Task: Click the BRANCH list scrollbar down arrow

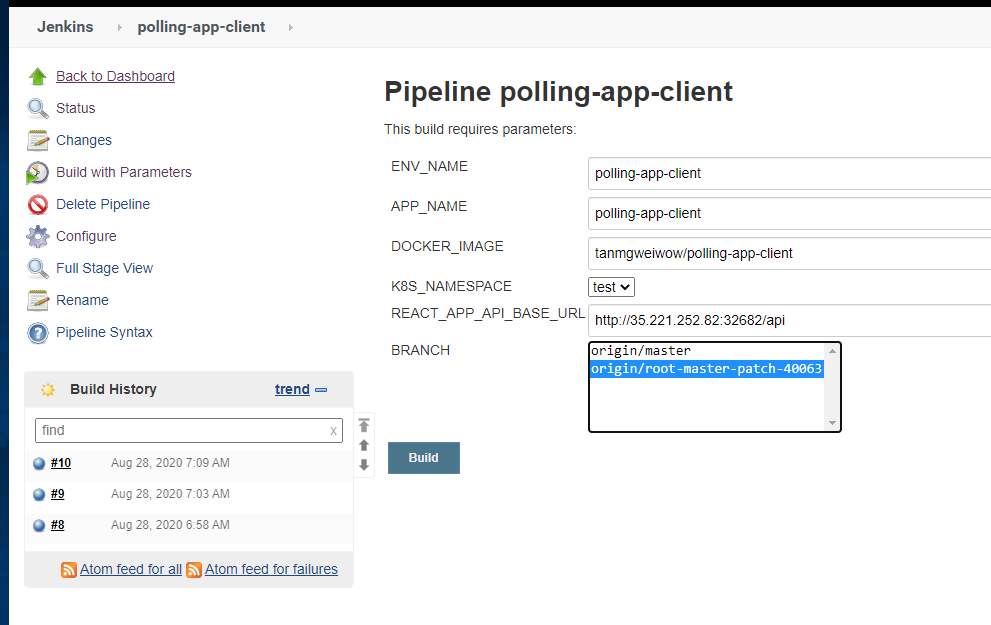Action: [x=832, y=423]
